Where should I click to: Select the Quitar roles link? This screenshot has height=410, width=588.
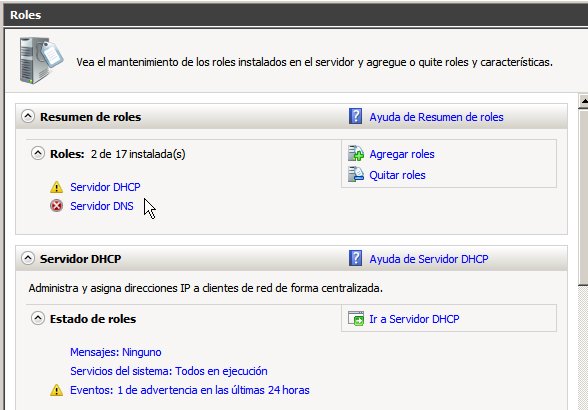397,175
